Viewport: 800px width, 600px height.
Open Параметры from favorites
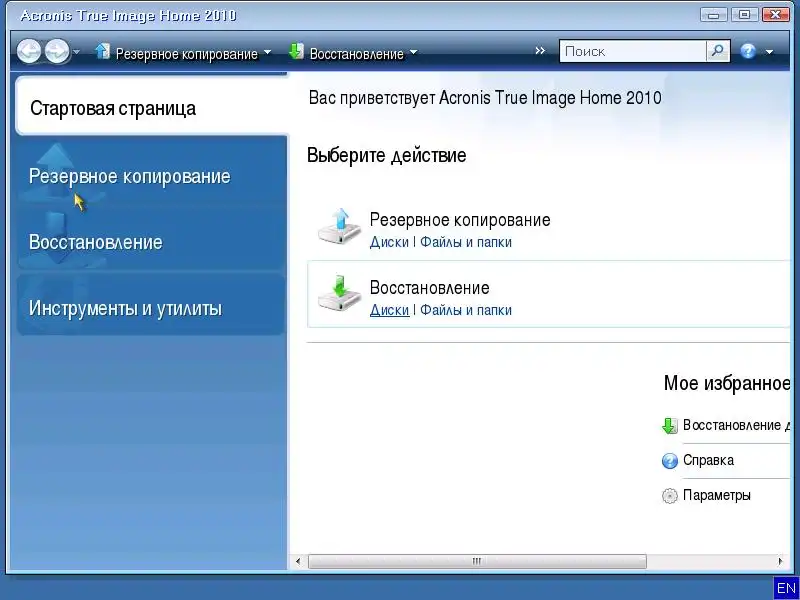click(x=716, y=495)
